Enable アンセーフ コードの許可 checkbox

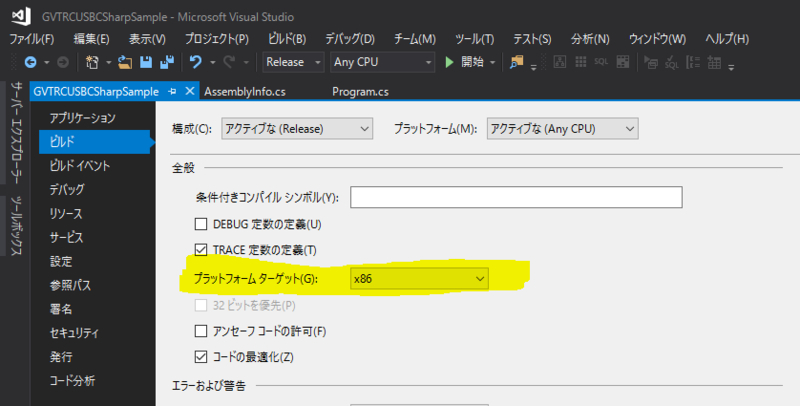point(201,331)
